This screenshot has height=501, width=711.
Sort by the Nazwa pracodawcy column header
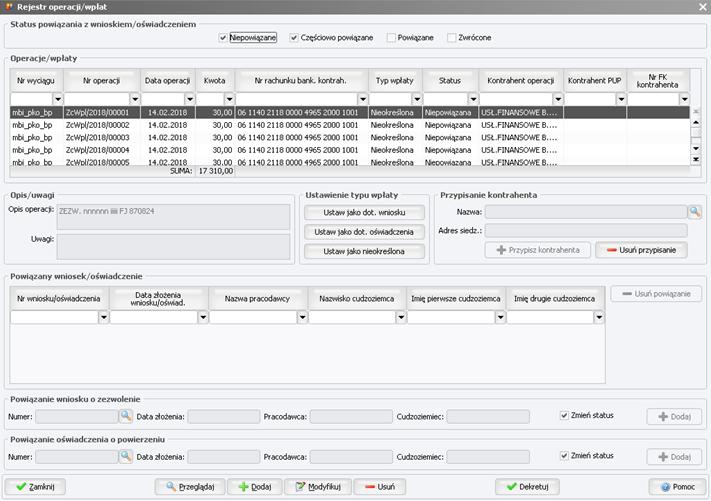pyautogui.click(x=257, y=298)
